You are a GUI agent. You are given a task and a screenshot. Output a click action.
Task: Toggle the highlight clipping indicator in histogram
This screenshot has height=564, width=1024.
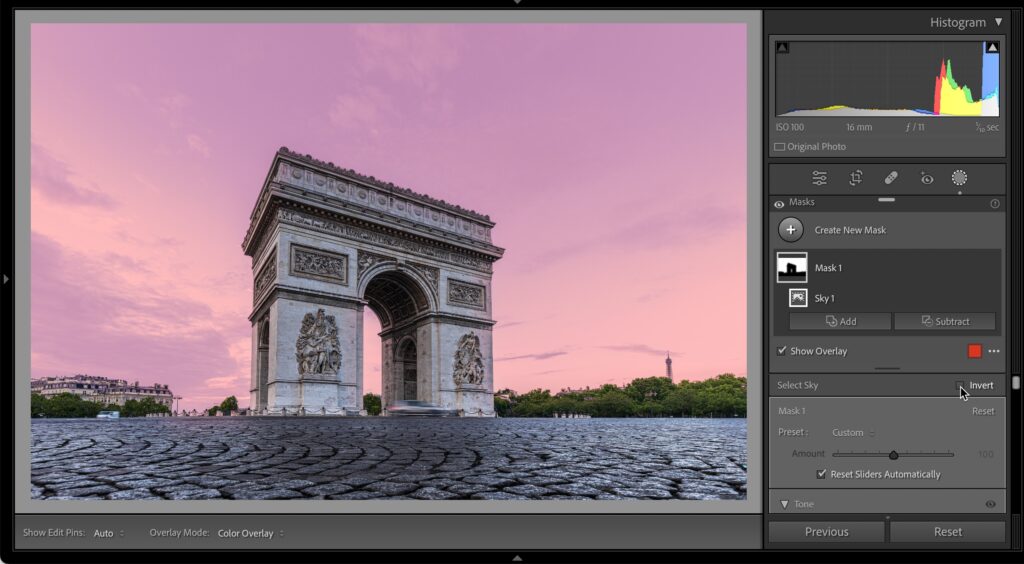pyautogui.click(x=992, y=47)
